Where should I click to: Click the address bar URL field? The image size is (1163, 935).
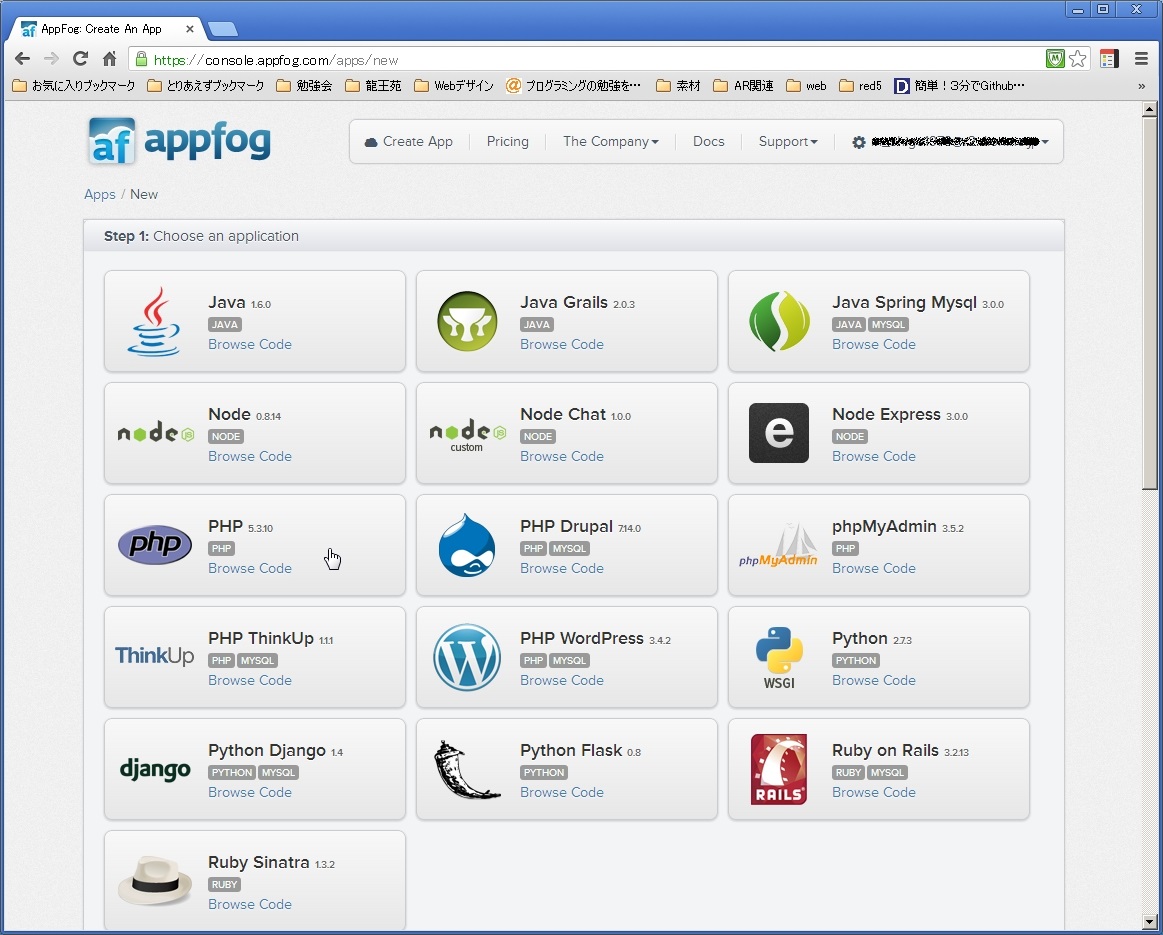pyautogui.click(x=586, y=59)
